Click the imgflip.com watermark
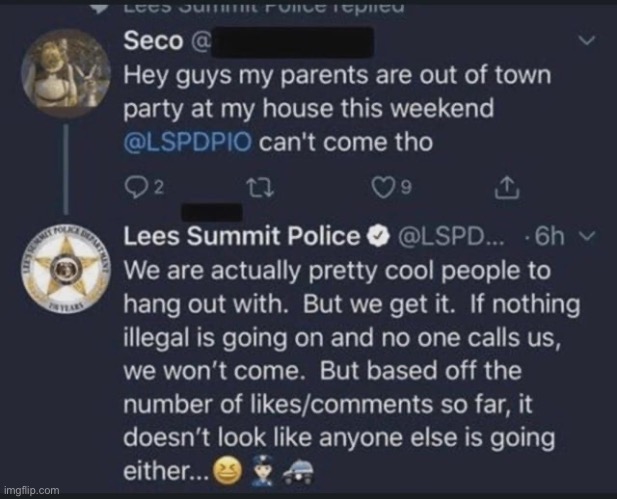Viewport: 617px width, 499px height. (x=30, y=491)
